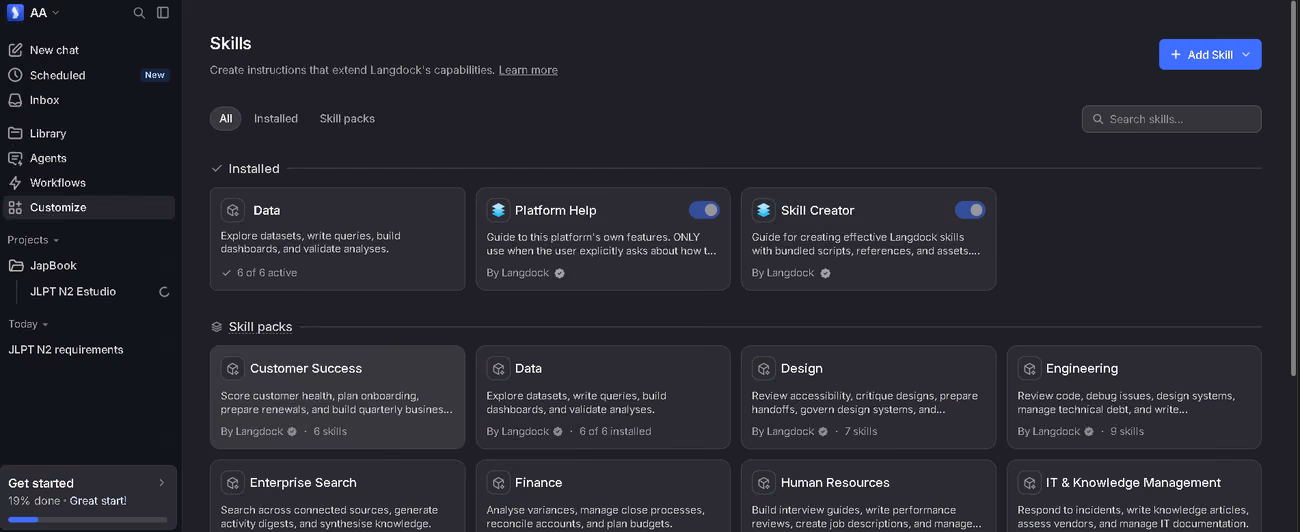Viewport: 1300px width, 532px height.
Task: Click the cube icon on installed Data card
Action: click(x=233, y=210)
